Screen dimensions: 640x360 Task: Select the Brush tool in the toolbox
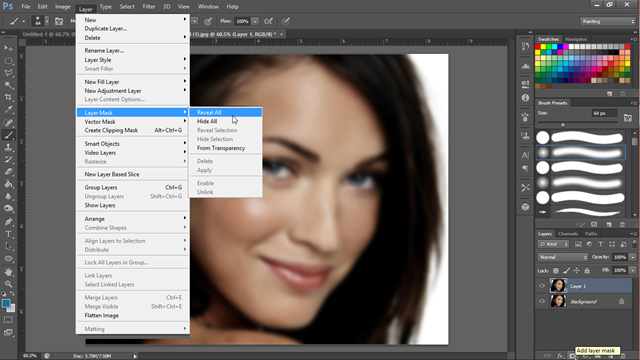(8, 135)
